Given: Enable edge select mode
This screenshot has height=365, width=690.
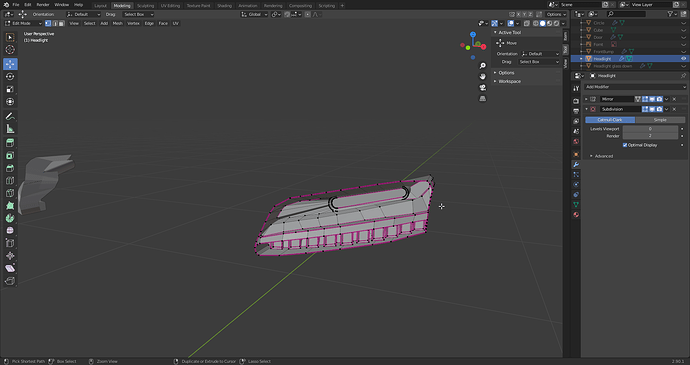Looking at the screenshot, I should 55,23.
